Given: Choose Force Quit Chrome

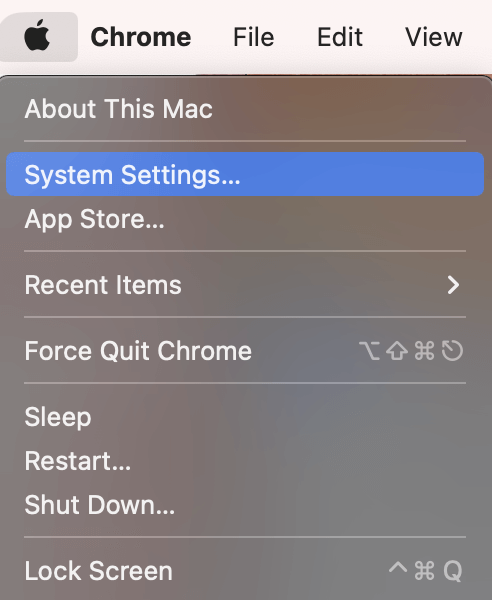Looking at the screenshot, I should 245,351.
